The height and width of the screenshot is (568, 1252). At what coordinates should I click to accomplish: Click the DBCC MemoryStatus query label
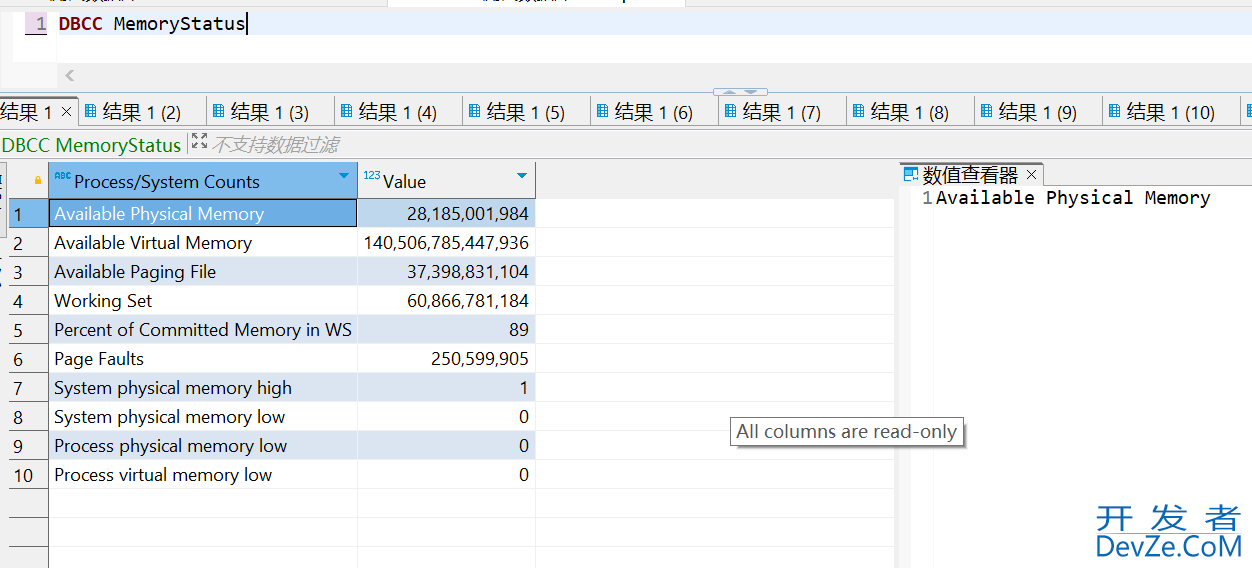[91, 145]
